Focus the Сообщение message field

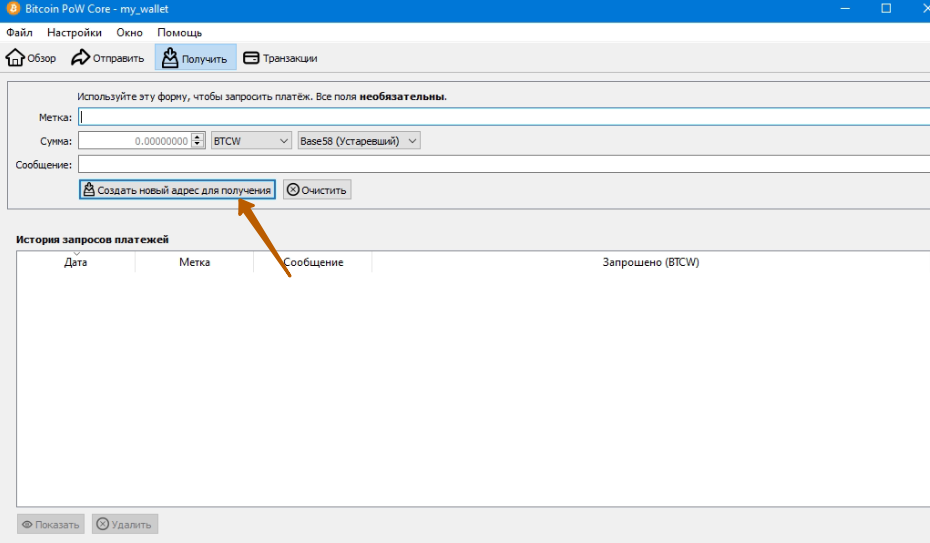pyautogui.click(x=504, y=164)
